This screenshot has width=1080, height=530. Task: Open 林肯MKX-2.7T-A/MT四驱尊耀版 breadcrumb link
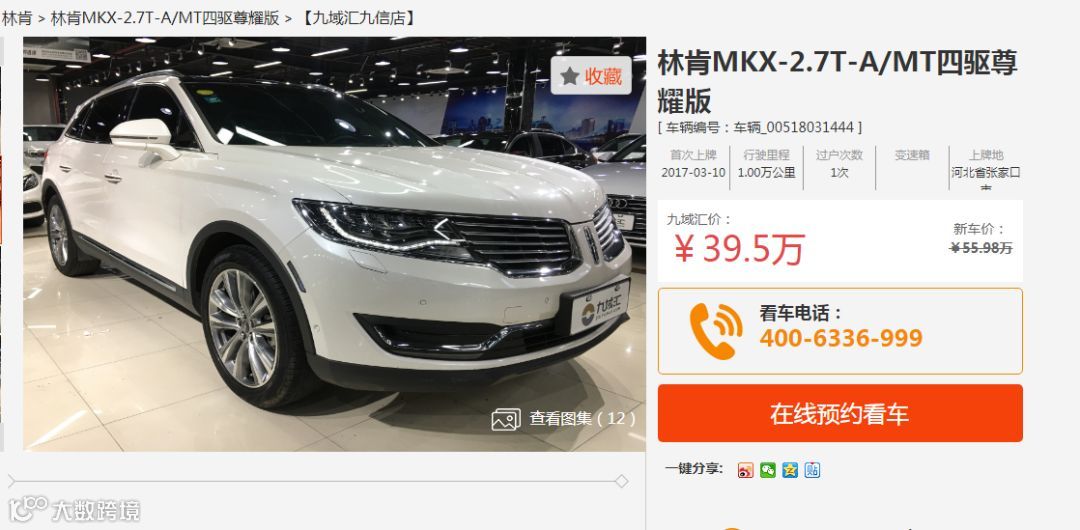tap(165, 19)
